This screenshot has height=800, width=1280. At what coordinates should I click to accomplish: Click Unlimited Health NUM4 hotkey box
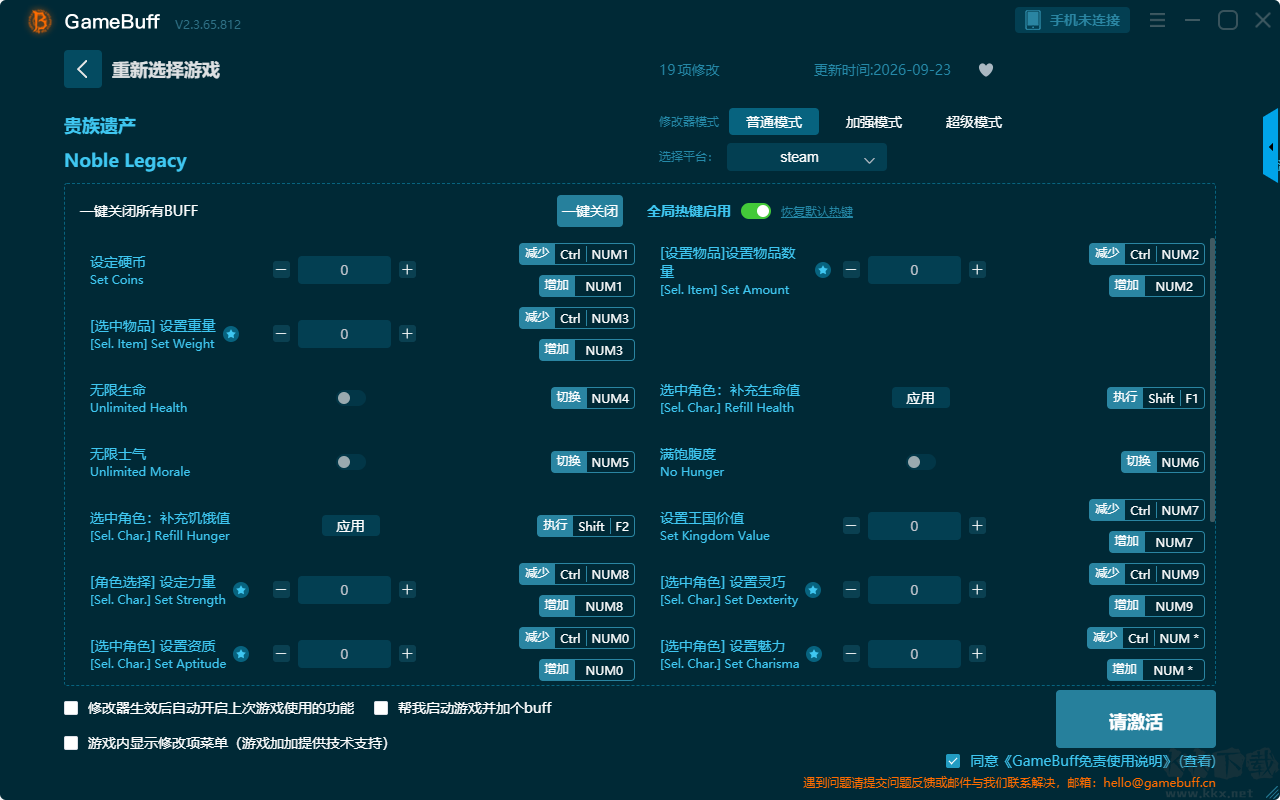593,398
